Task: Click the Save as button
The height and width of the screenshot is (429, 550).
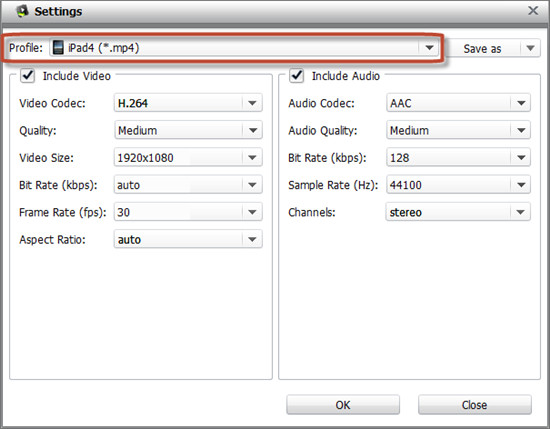Action: click(483, 48)
